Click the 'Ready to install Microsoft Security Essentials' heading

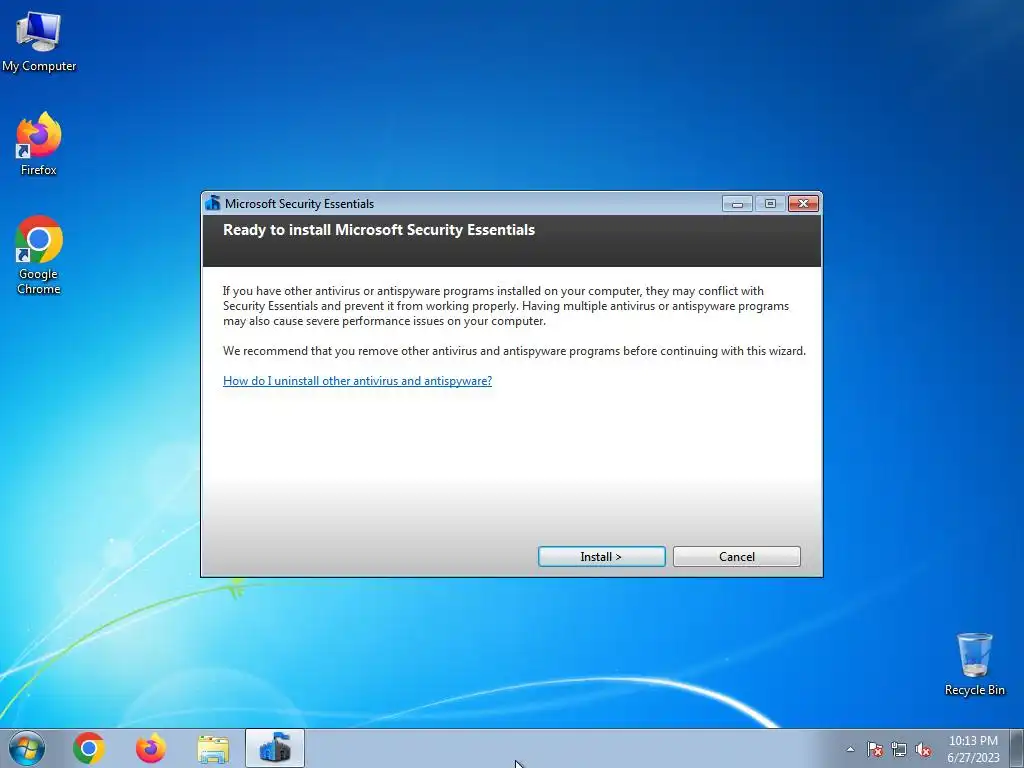pos(379,230)
